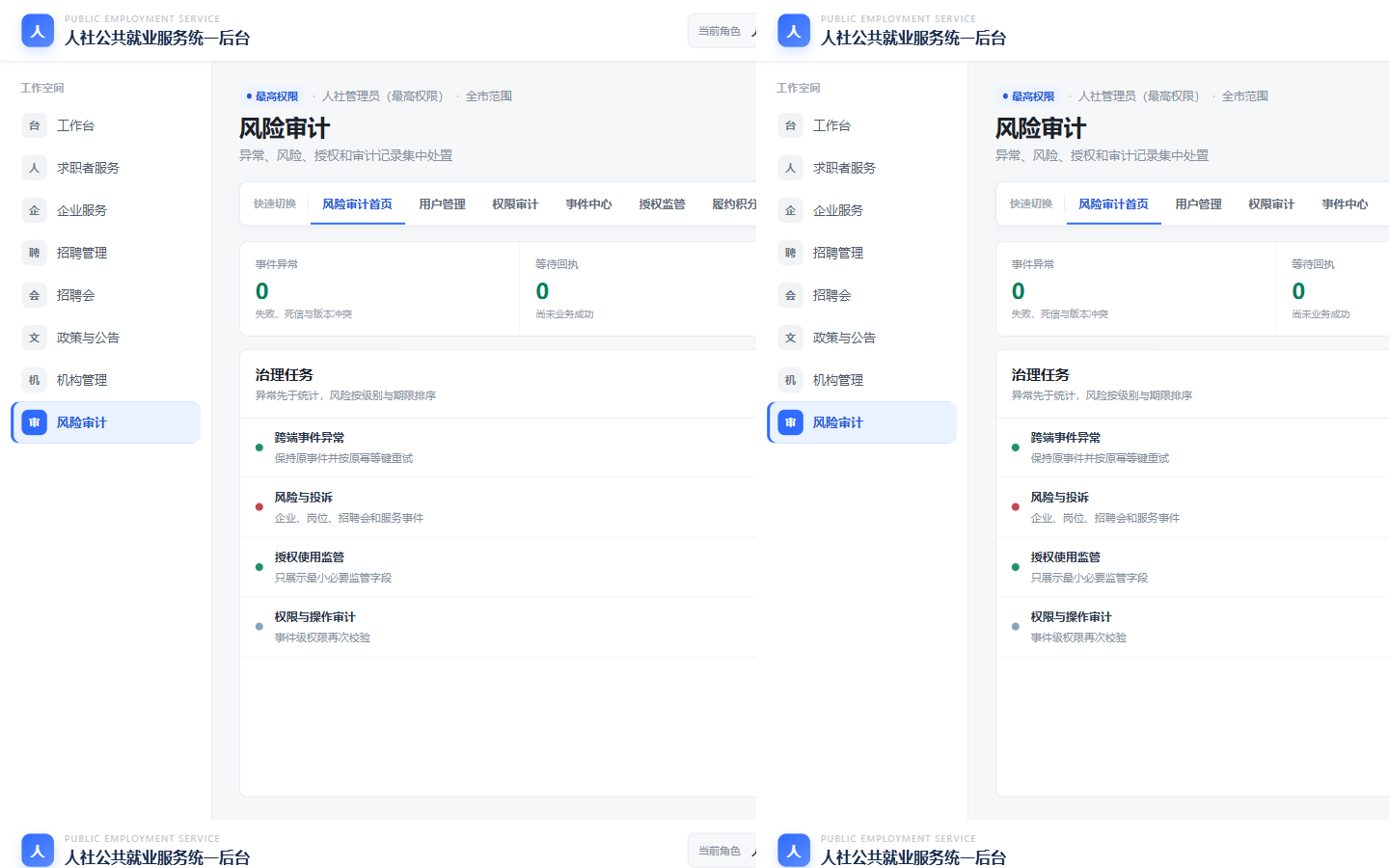Click 权限与操作审计 task in right-hand view

tap(1192, 627)
